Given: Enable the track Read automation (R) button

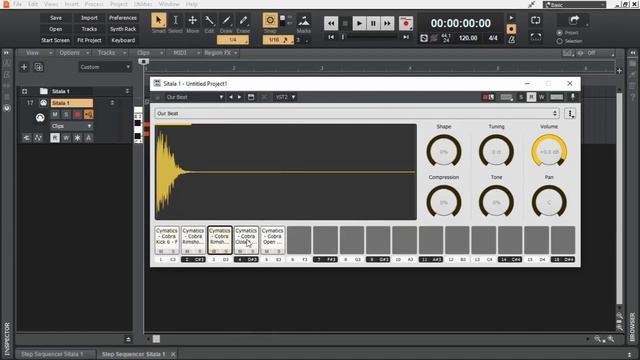Looking at the screenshot, I should (x=55, y=138).
